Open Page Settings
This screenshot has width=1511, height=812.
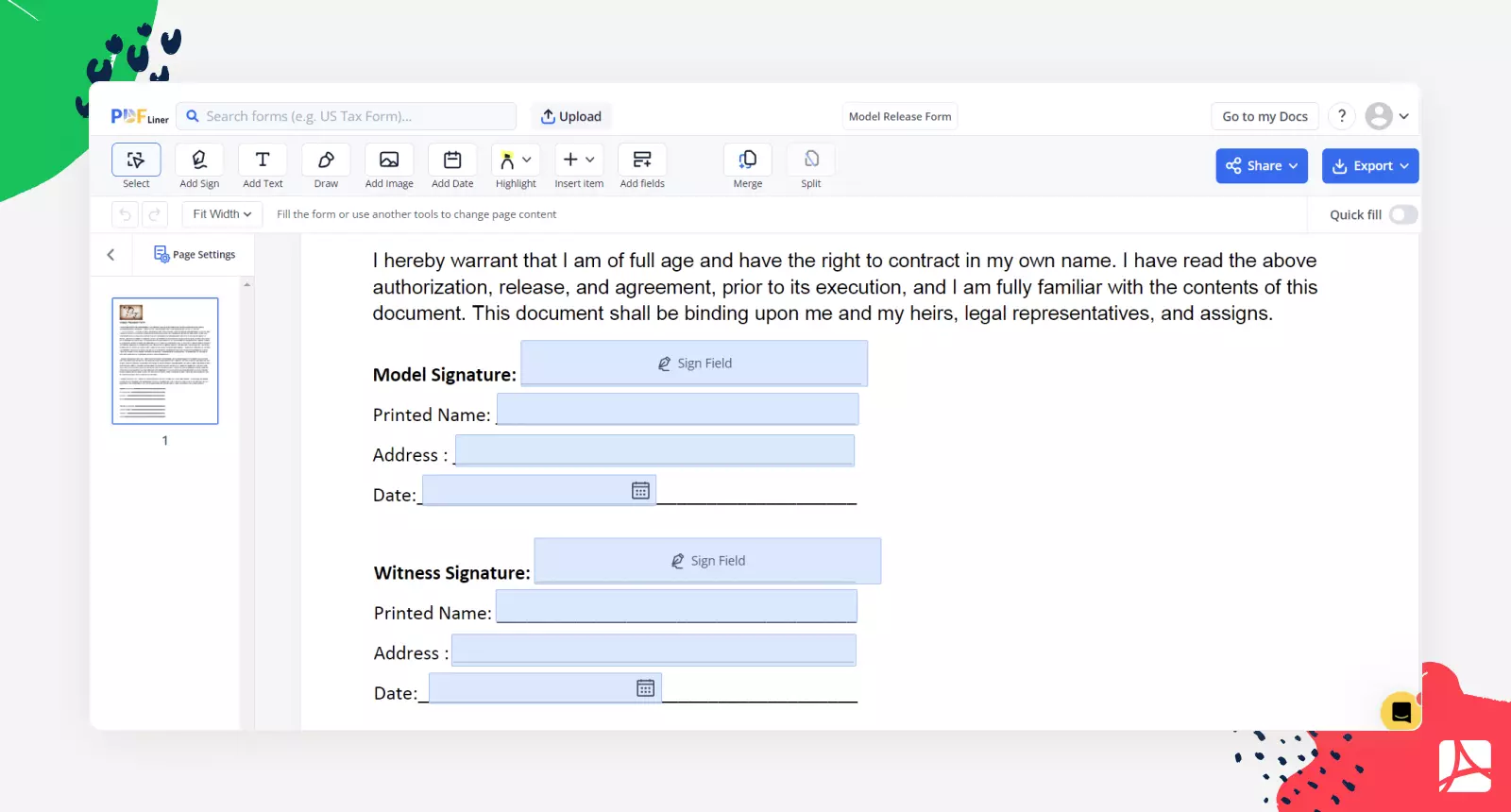195,255
